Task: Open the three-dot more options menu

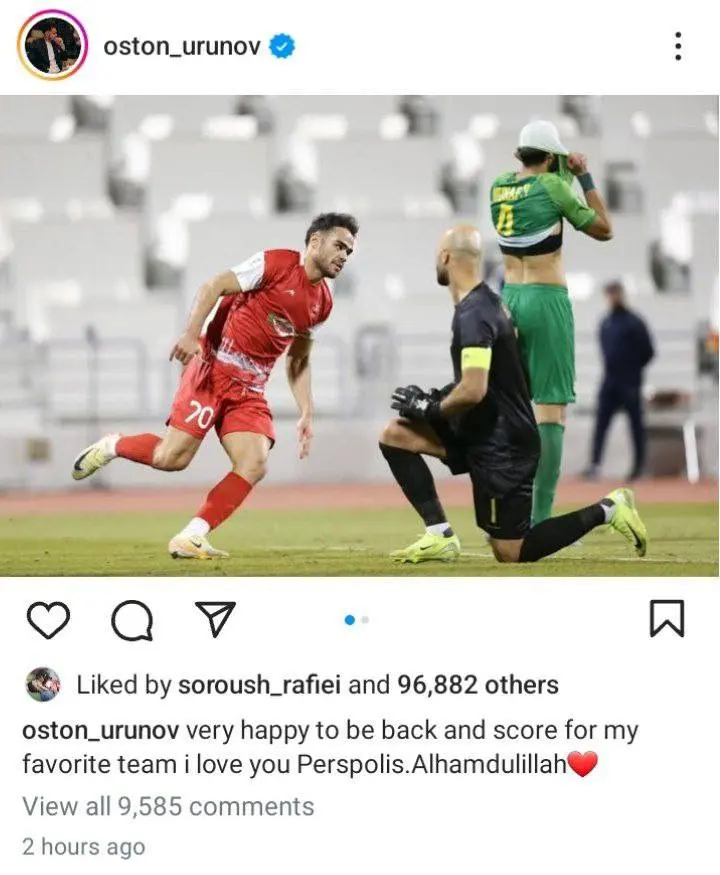Action: pyautogui.click(x=678, y=46)
